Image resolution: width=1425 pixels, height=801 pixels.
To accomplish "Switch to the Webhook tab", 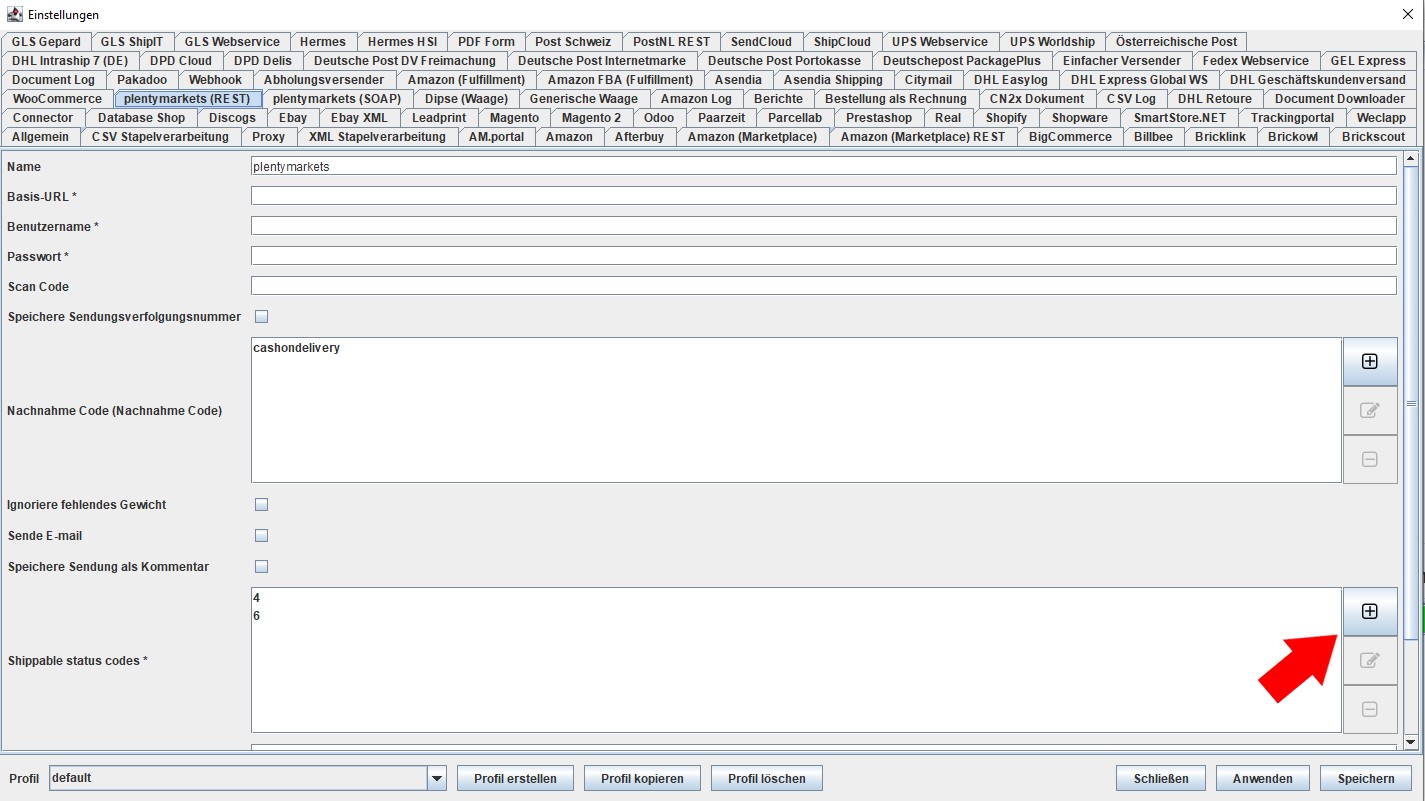I will point(216,80).
